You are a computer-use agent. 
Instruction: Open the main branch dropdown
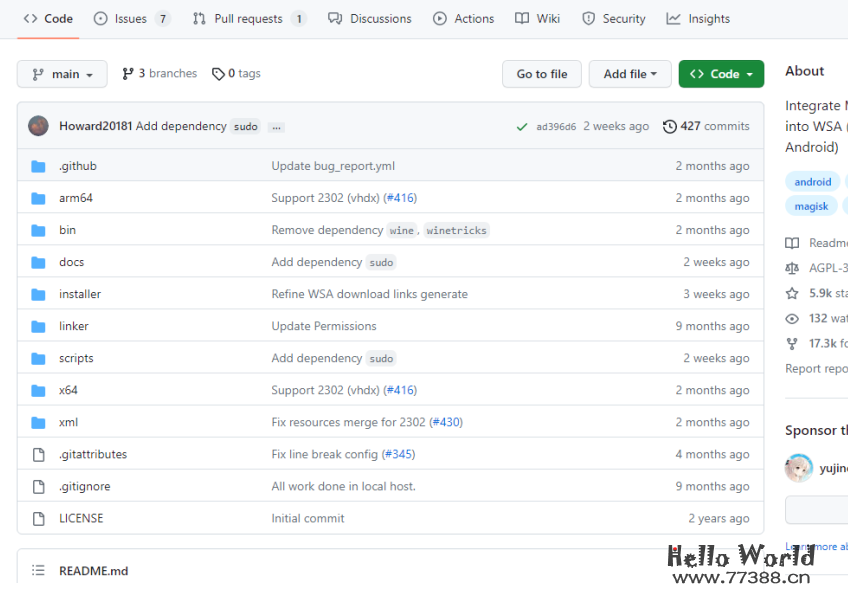click(x=62, y=74)
